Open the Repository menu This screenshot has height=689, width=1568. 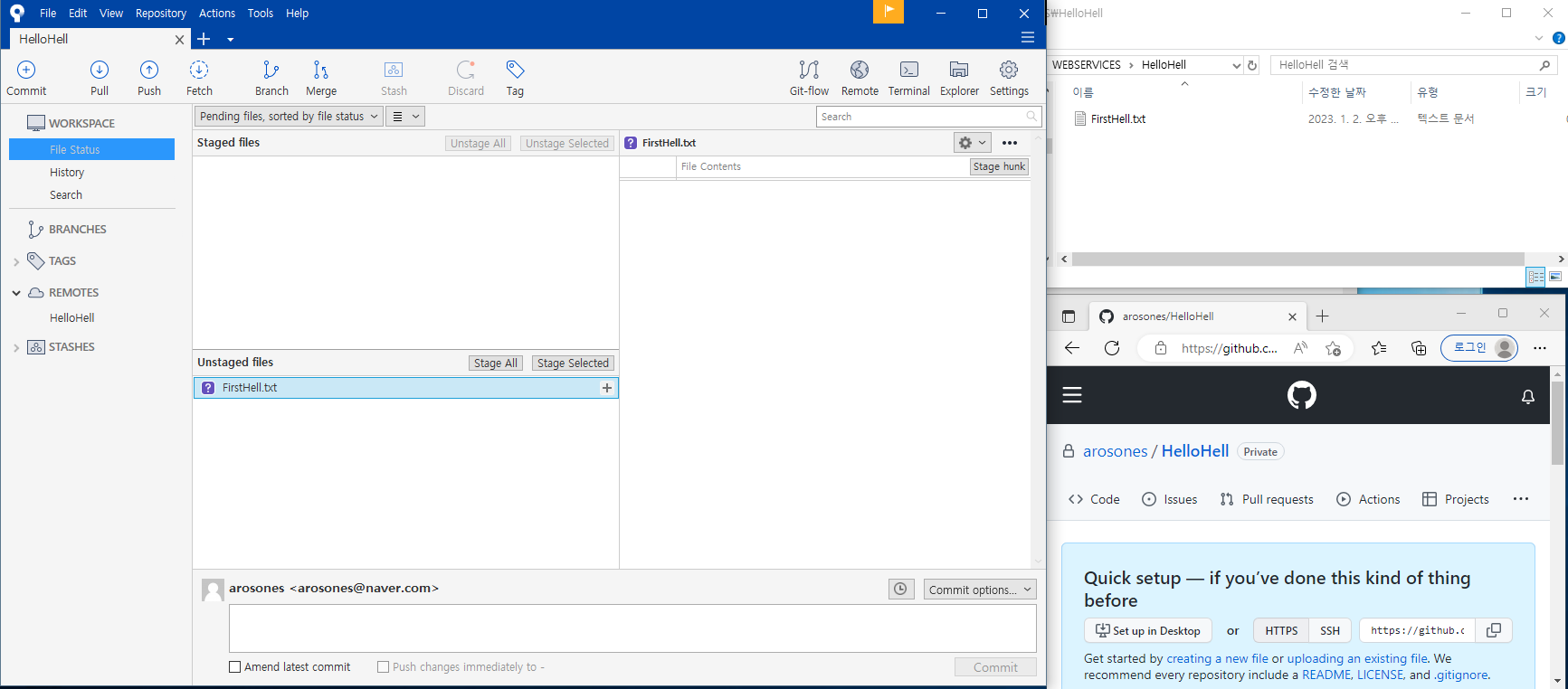161,13
